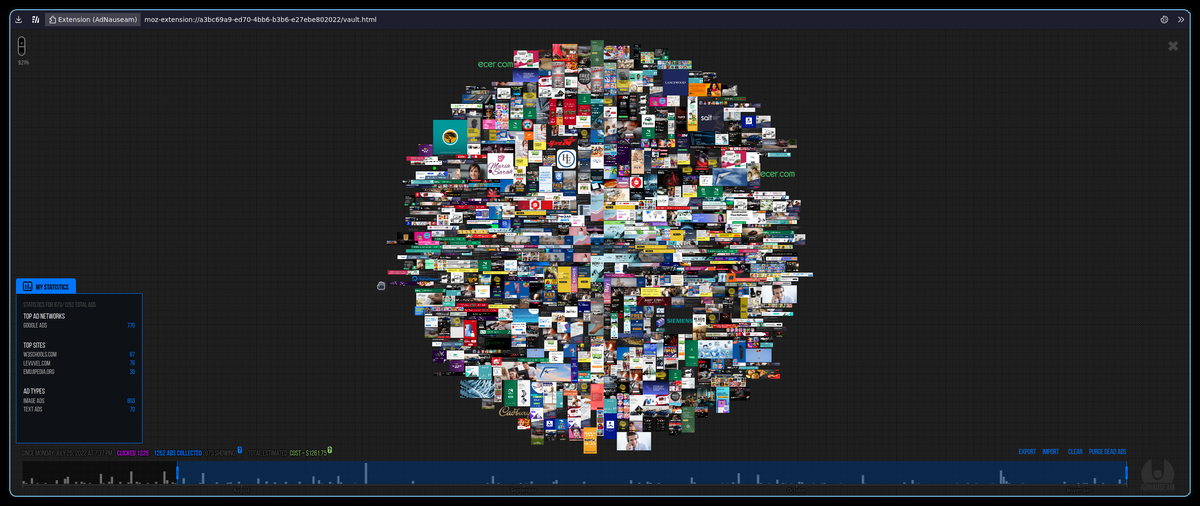Screen dimensions: 1200x506
Task: Click the Import link
Action: tap(1050, 452)
